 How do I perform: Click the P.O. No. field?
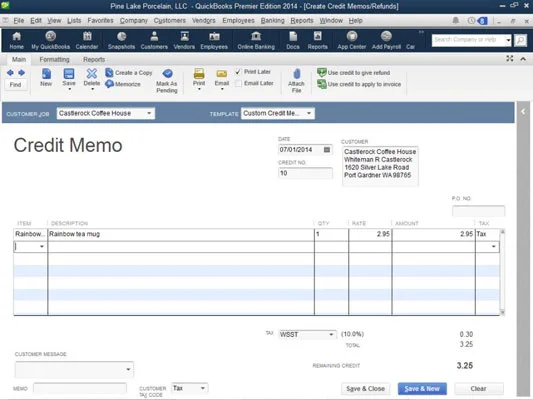[478, 210]
